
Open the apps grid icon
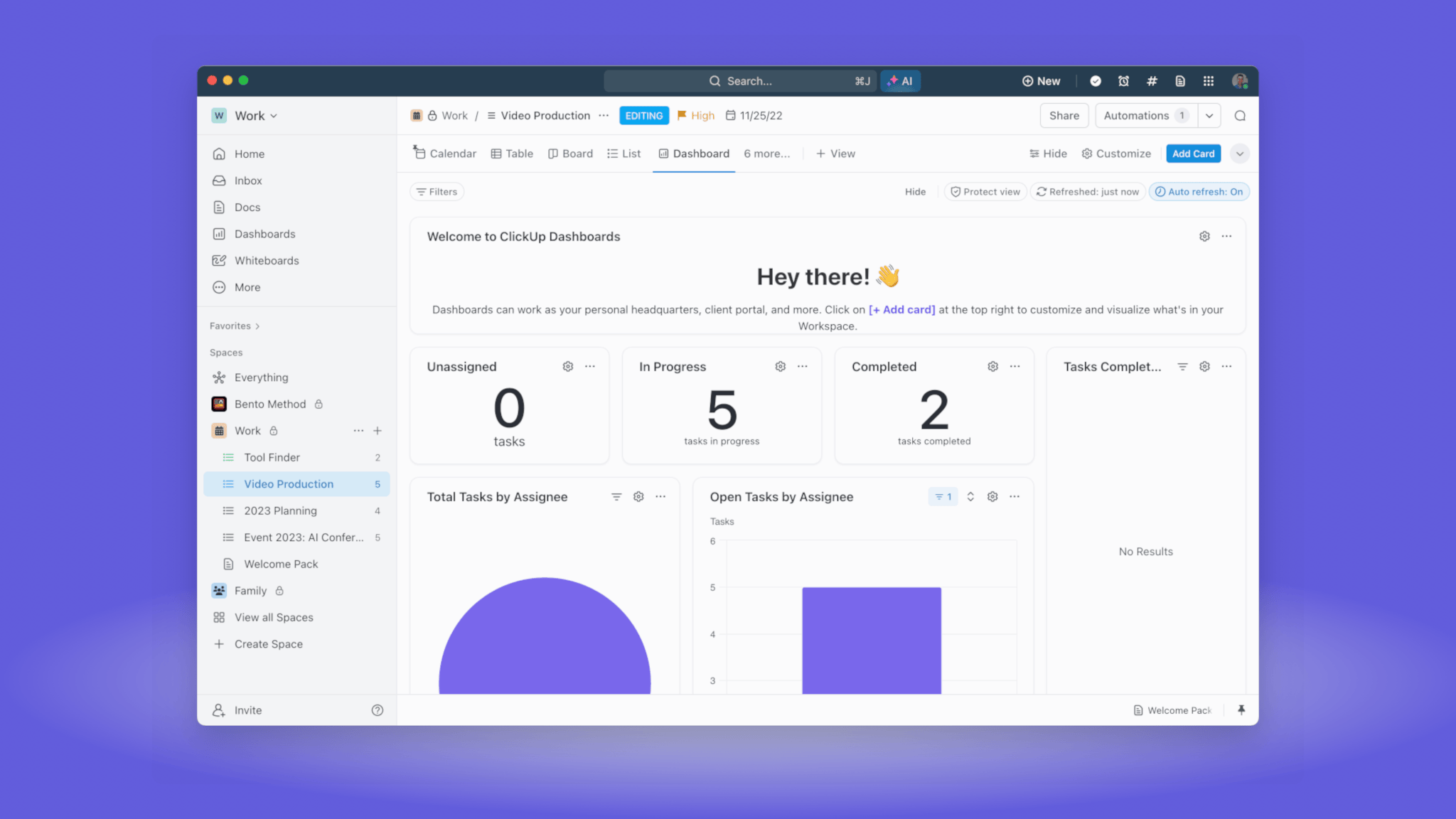coord(1208,81)
